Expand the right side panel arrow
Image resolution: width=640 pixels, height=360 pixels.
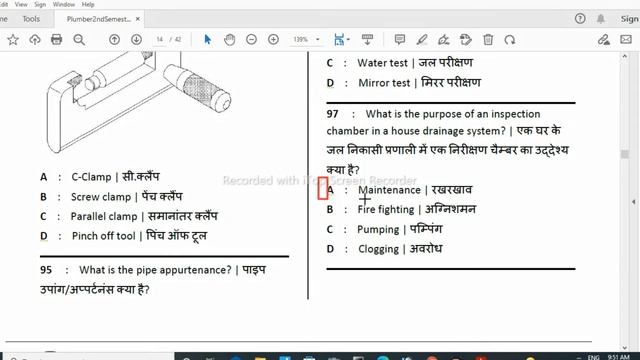point(633,202)
